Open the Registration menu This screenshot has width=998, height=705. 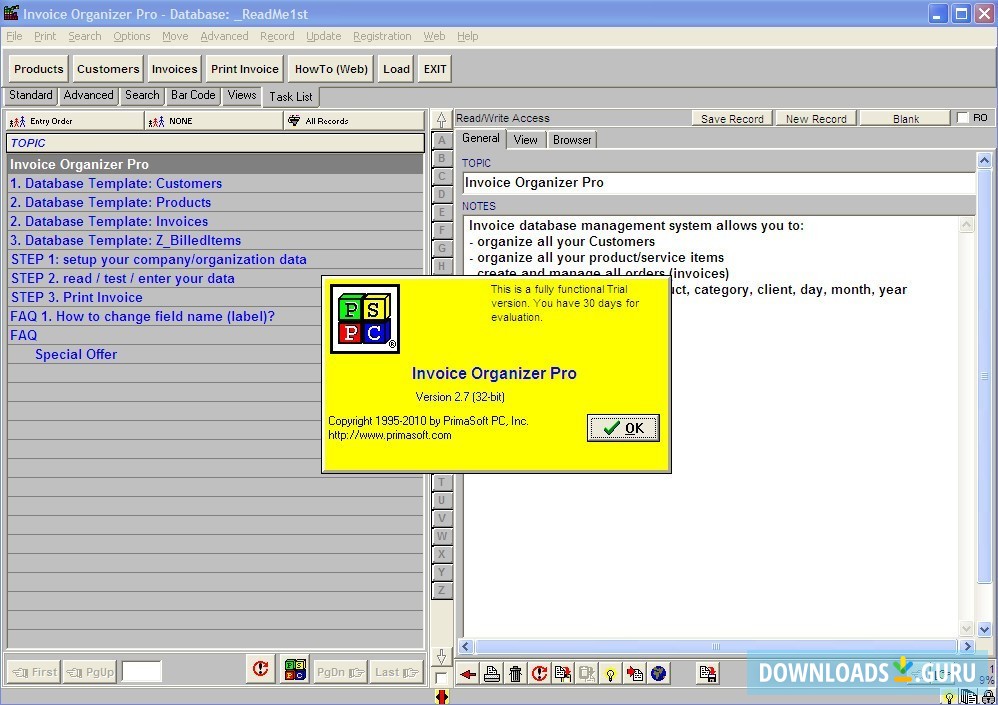[x=382, y=36]
